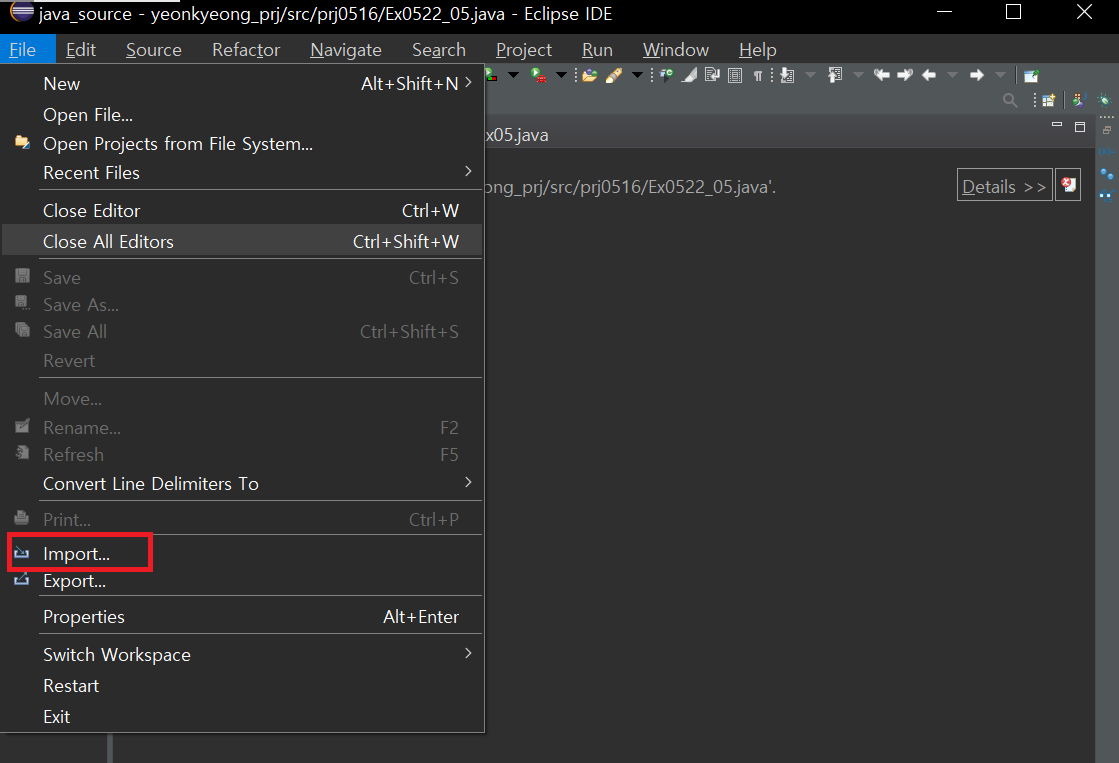This screenshot has height=763, width=1119.
Task: Open the Navigate menu
Action: (346, 50)
